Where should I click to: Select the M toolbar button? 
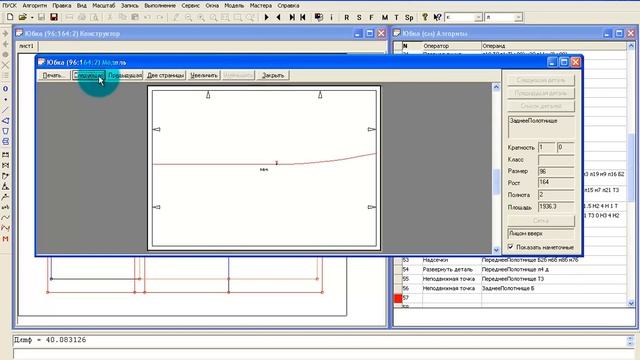pos(384,17)
